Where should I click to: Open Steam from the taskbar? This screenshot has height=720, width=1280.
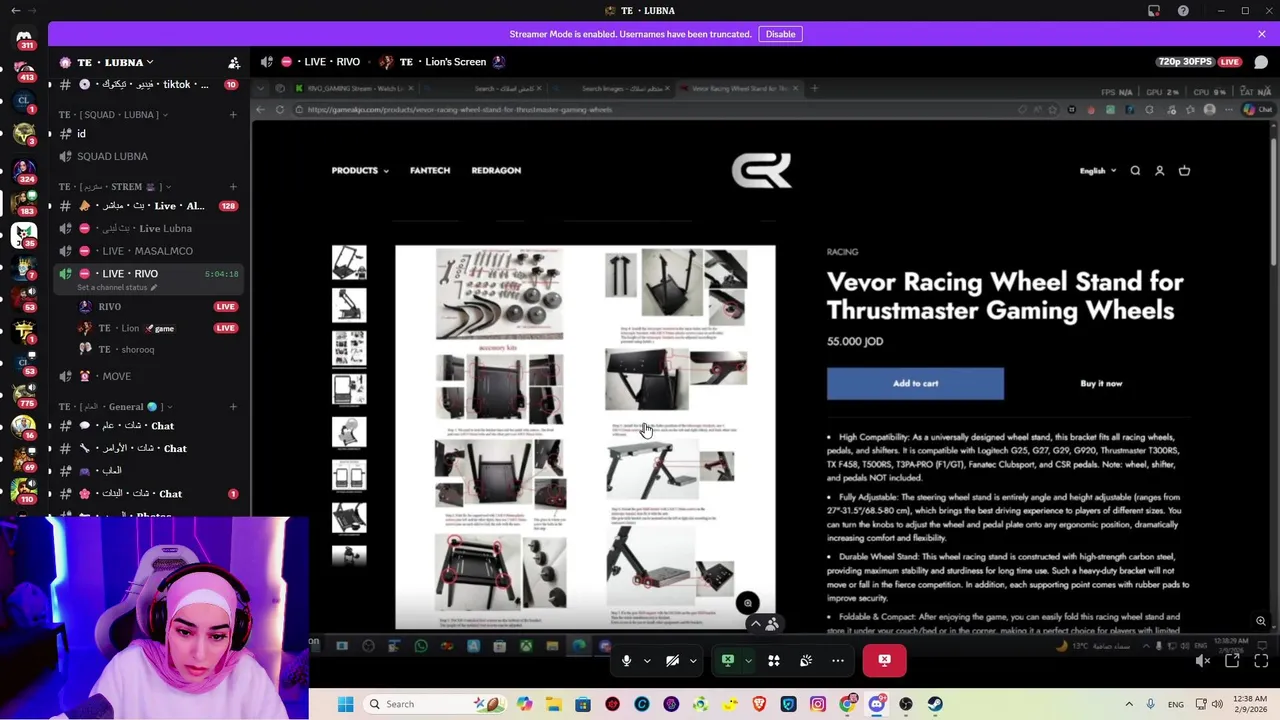point(935,704)
